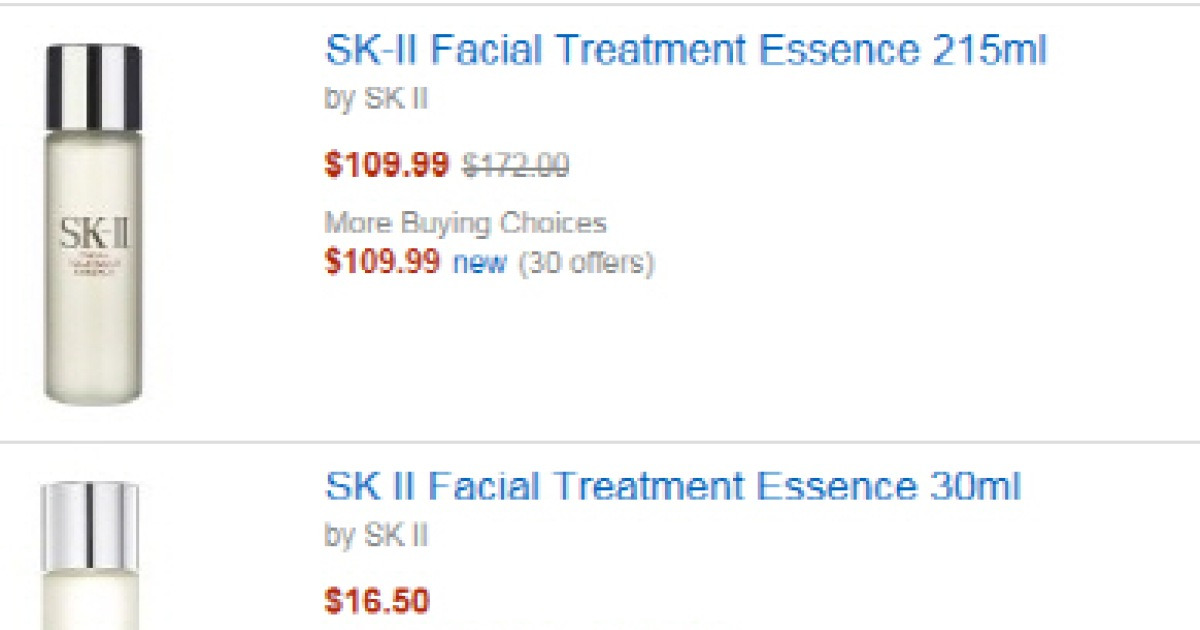Open the SK II Facial Treatment Essence 30ml listing
Screen dimensions: 1200x630
pos(672,487)
